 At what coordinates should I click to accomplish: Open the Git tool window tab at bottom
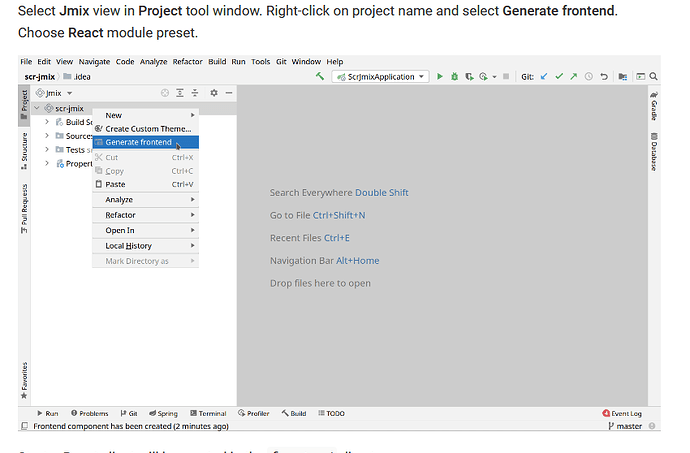129,413
